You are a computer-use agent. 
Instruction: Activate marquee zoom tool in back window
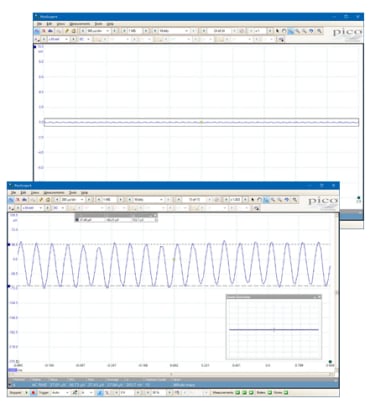tap(291, 31)
